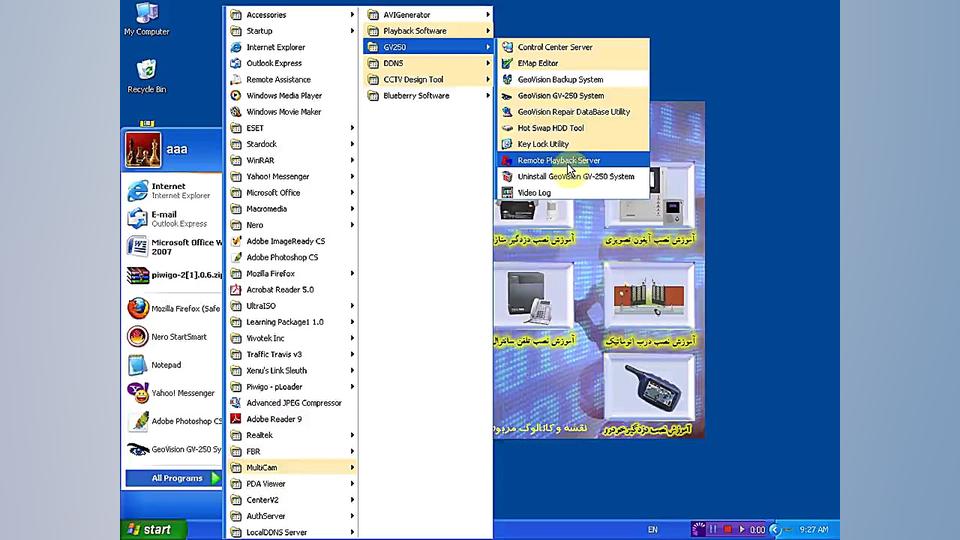Expand the Startup program folder
Image resolution: width=960 pixels, height=540 pixels.
point(291,31)
